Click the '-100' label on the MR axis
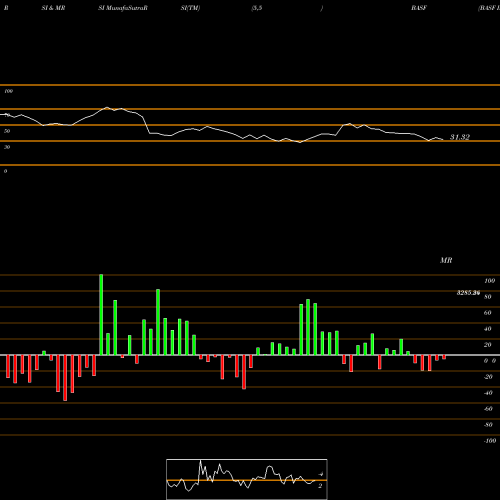 coord(490,441)
